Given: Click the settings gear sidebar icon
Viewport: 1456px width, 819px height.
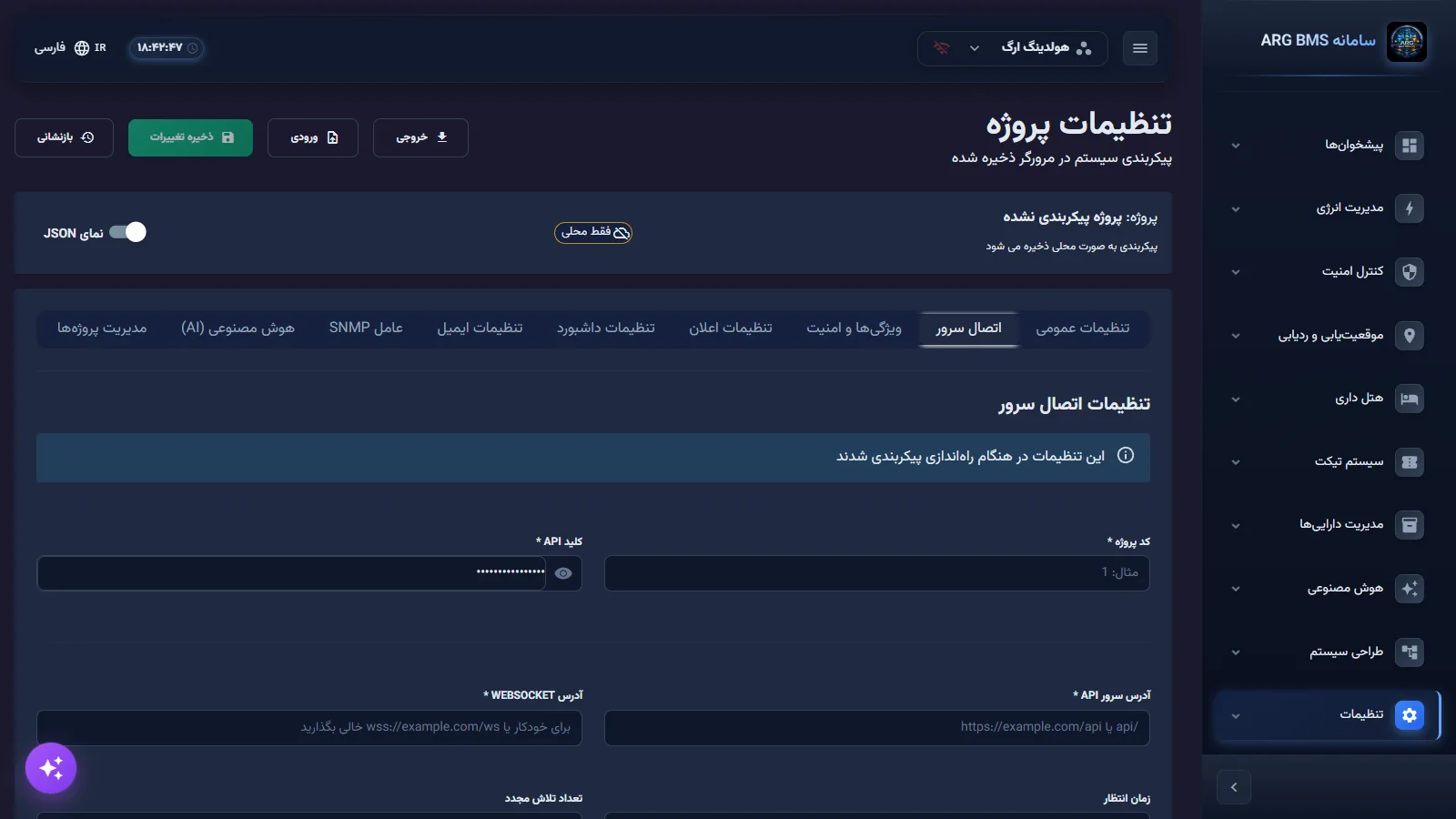Looking at the screenshot, I should tap(1410, 715).
